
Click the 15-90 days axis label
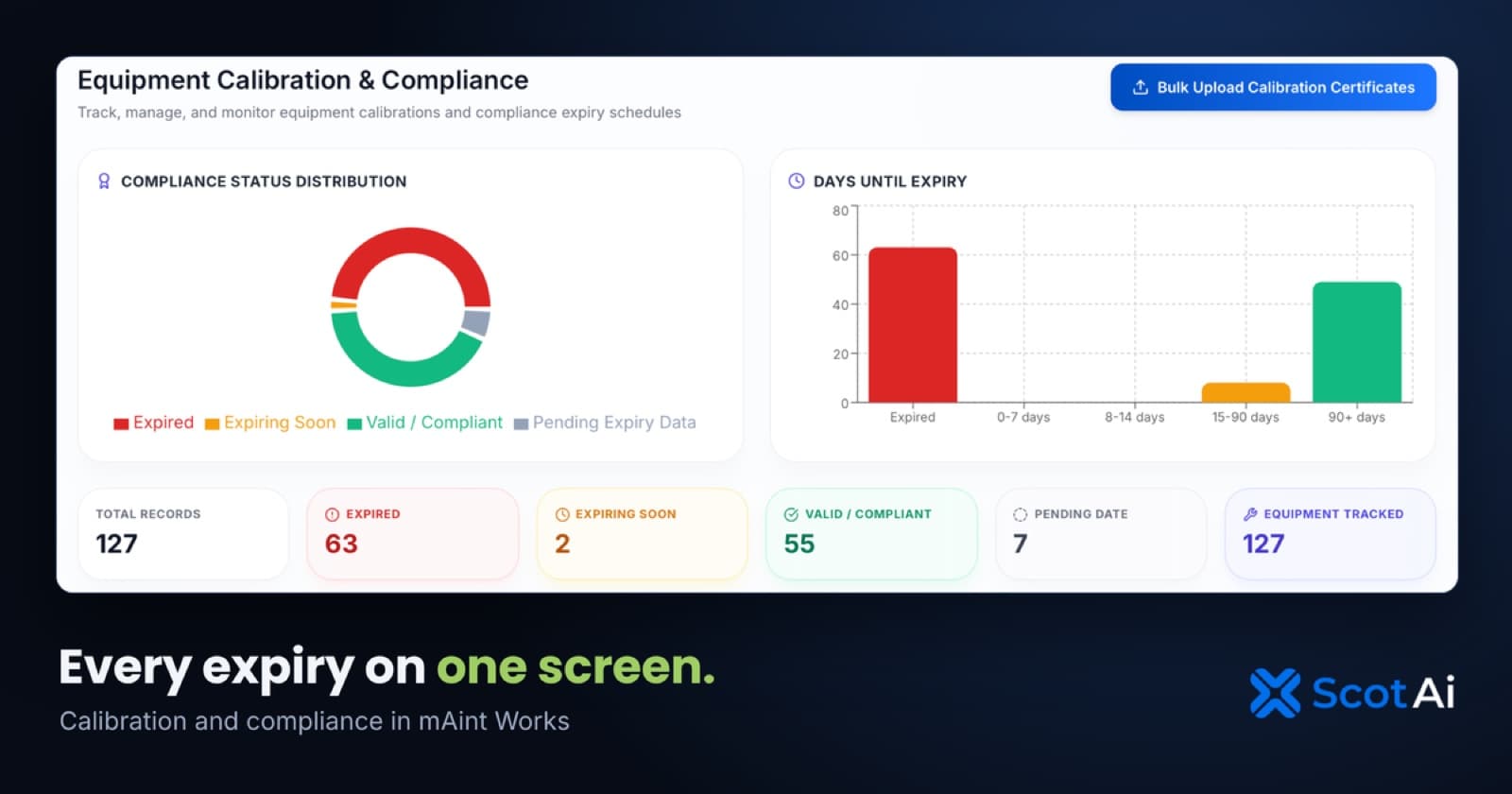point(1246,417)
